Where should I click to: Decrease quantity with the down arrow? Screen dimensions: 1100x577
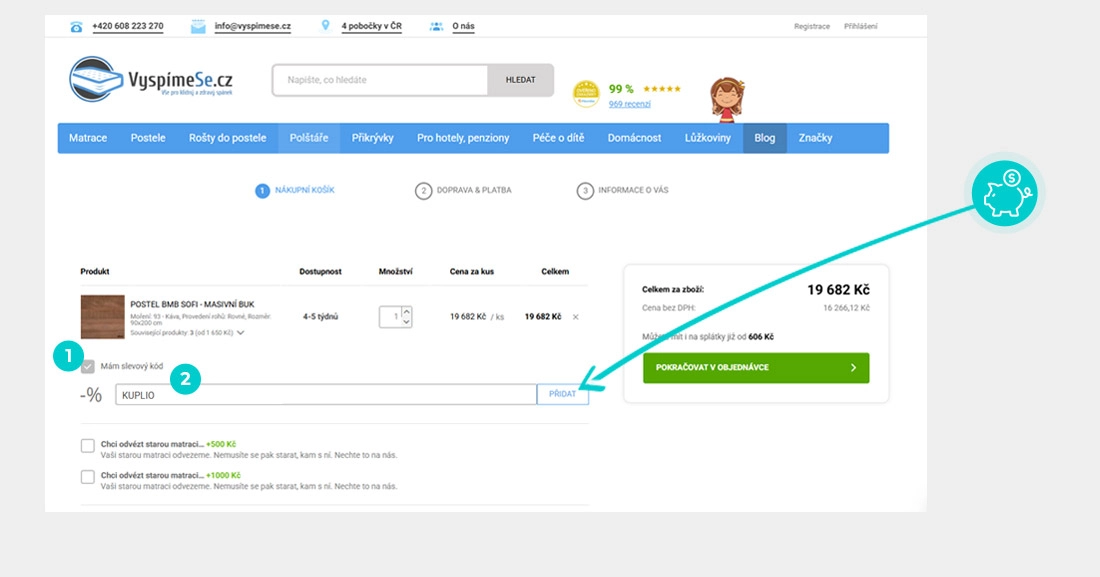tap(405, 322)
